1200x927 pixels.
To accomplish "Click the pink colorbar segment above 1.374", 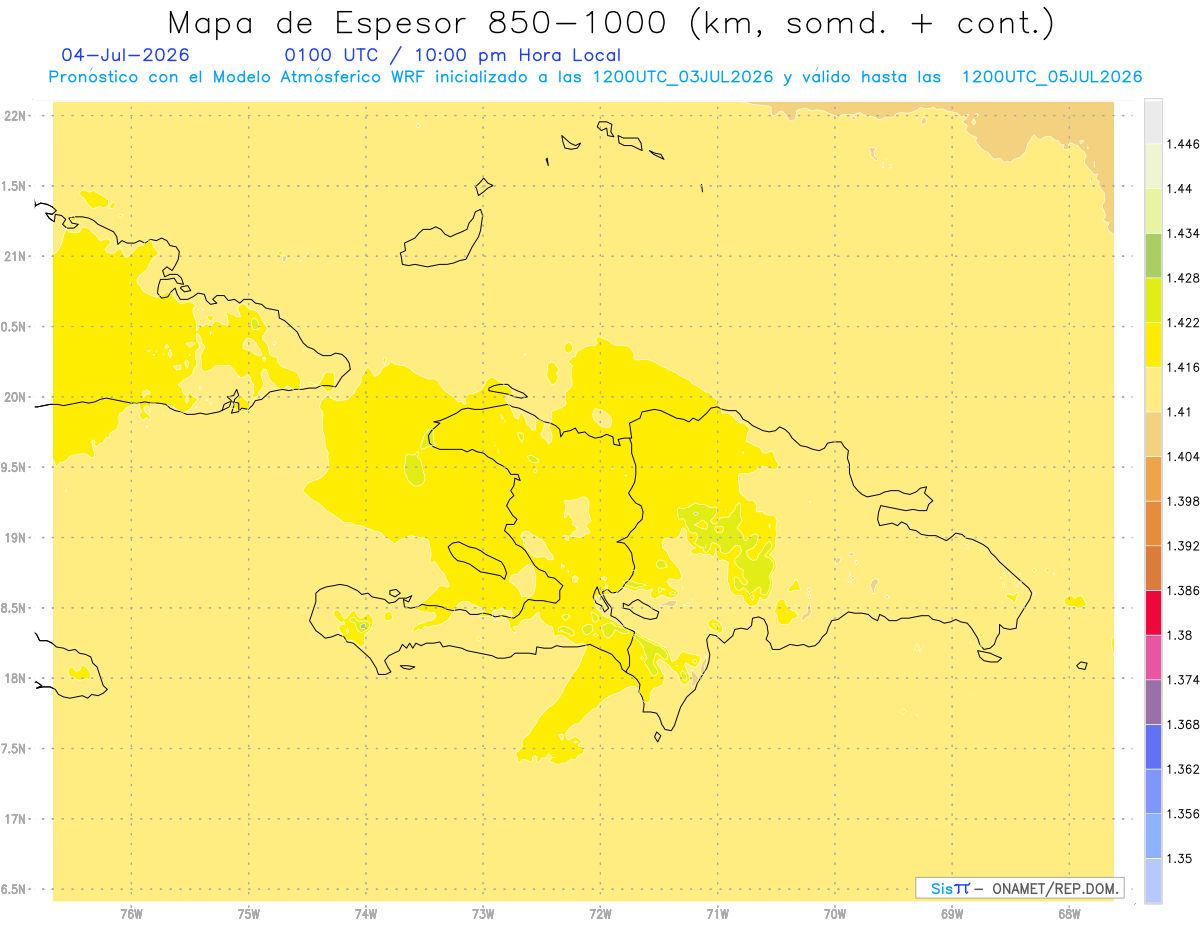I will pyautogui.click(x=1153, y=657).
